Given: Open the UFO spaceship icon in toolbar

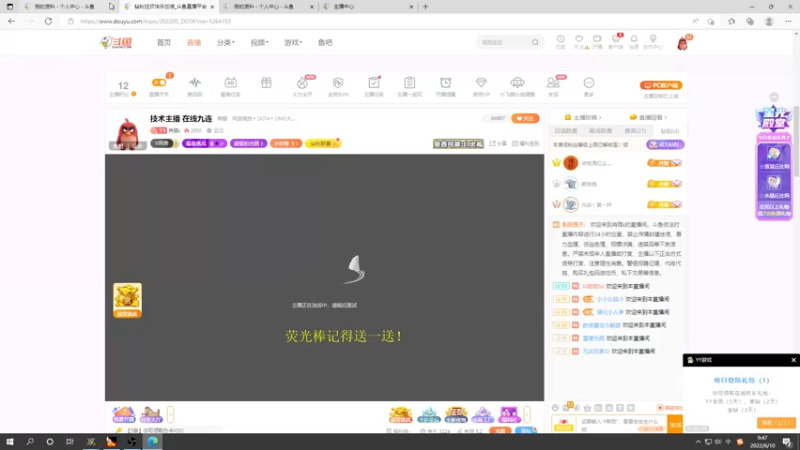Looking at the screenshot, I should coord(517,86).
